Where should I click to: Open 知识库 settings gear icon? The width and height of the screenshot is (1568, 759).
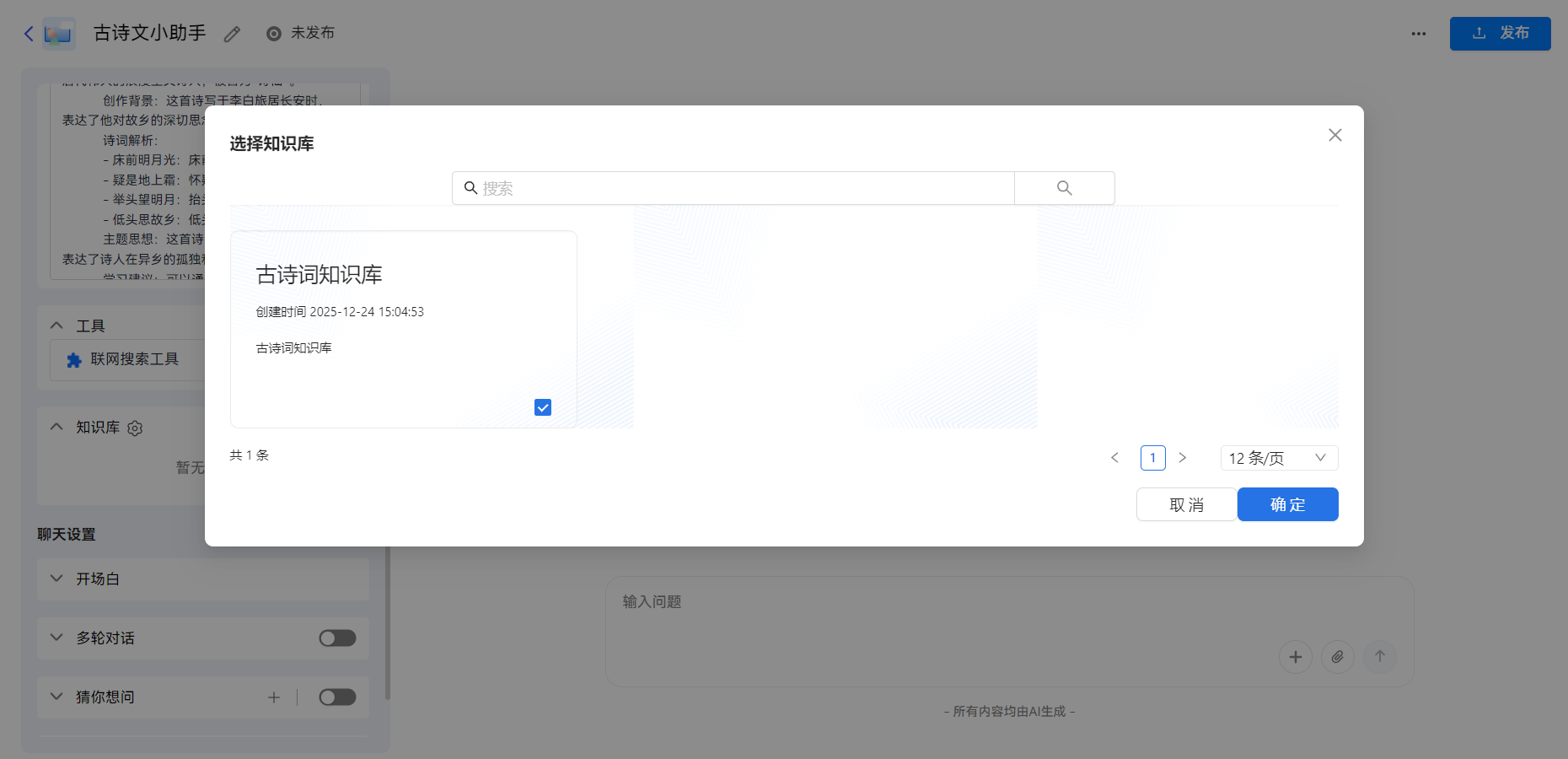click(135, 428)
